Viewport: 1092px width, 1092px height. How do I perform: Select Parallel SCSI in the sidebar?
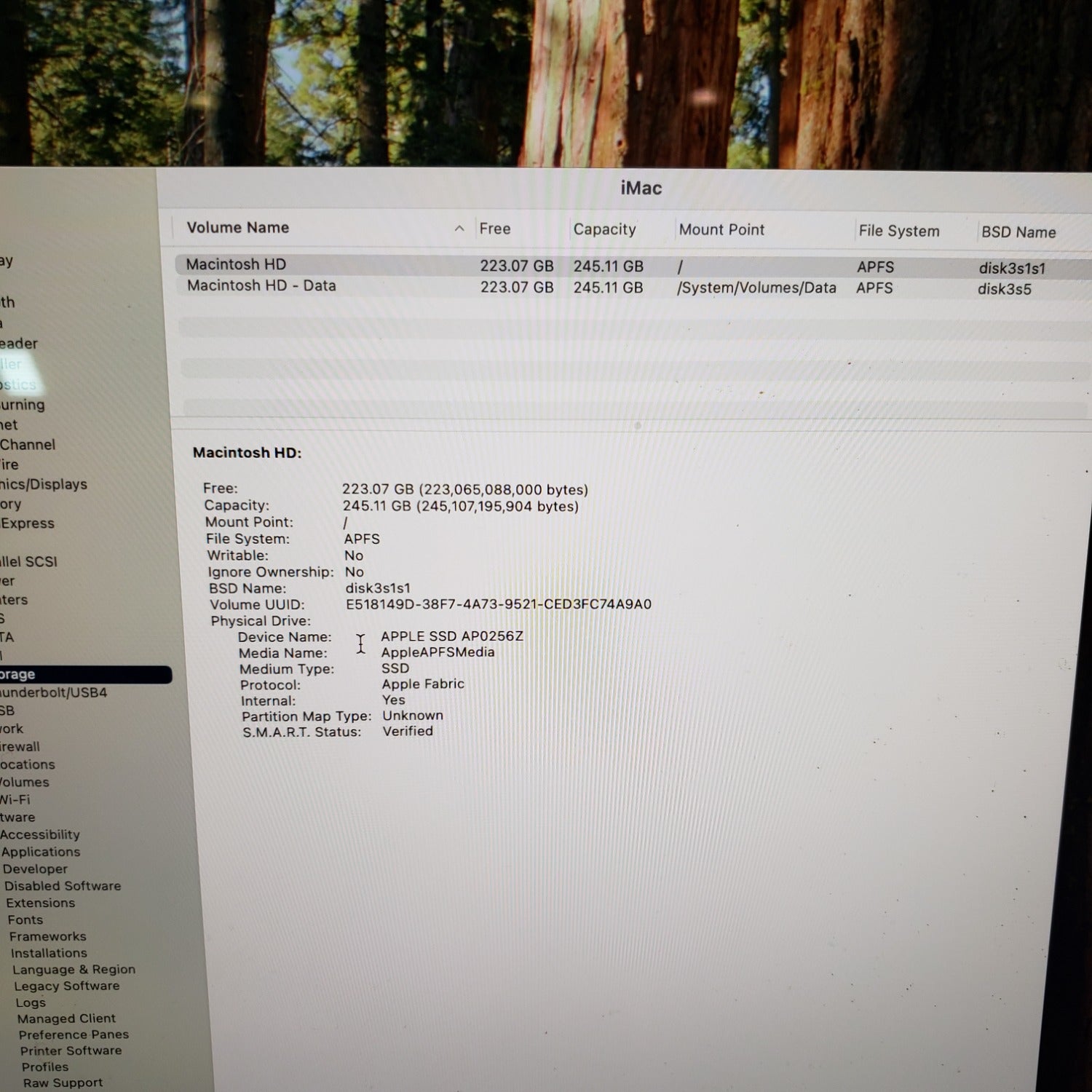pyautogui.click(x=28, y=561)
